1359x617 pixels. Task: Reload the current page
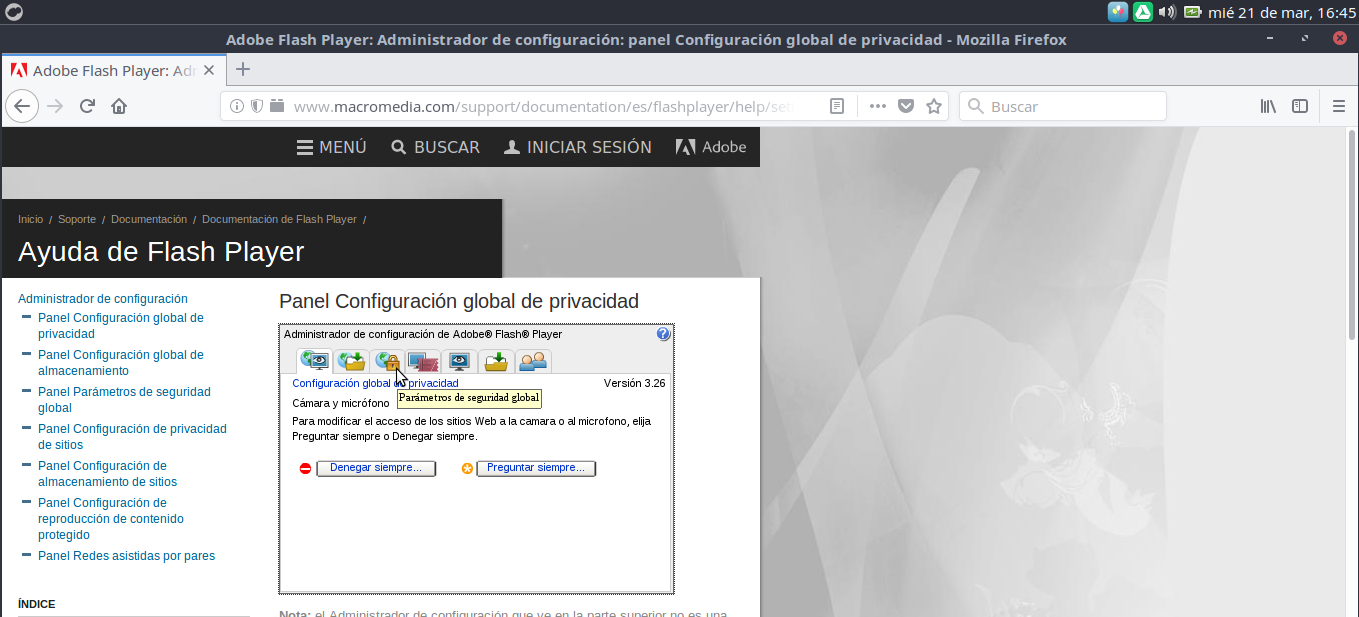(87, 106)
